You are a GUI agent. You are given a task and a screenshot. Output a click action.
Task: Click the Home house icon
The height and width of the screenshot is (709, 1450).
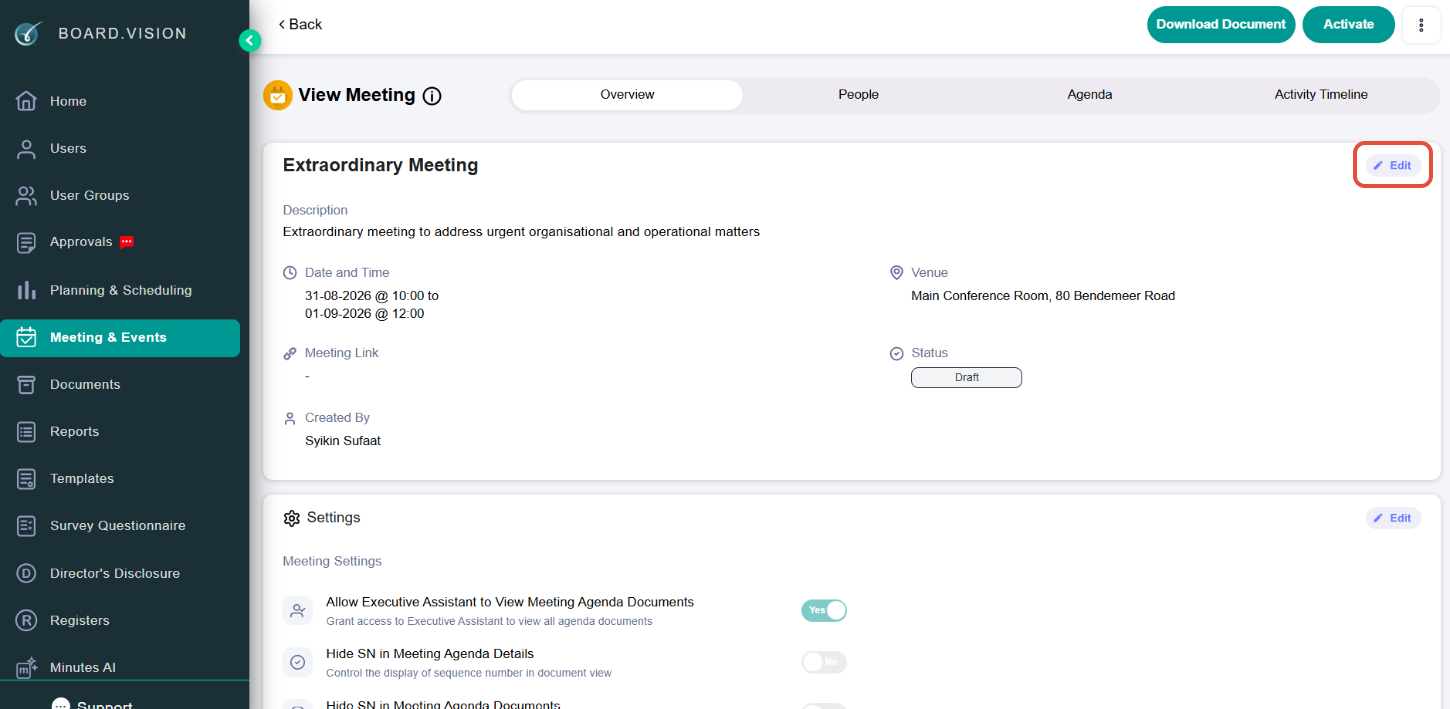27,101
